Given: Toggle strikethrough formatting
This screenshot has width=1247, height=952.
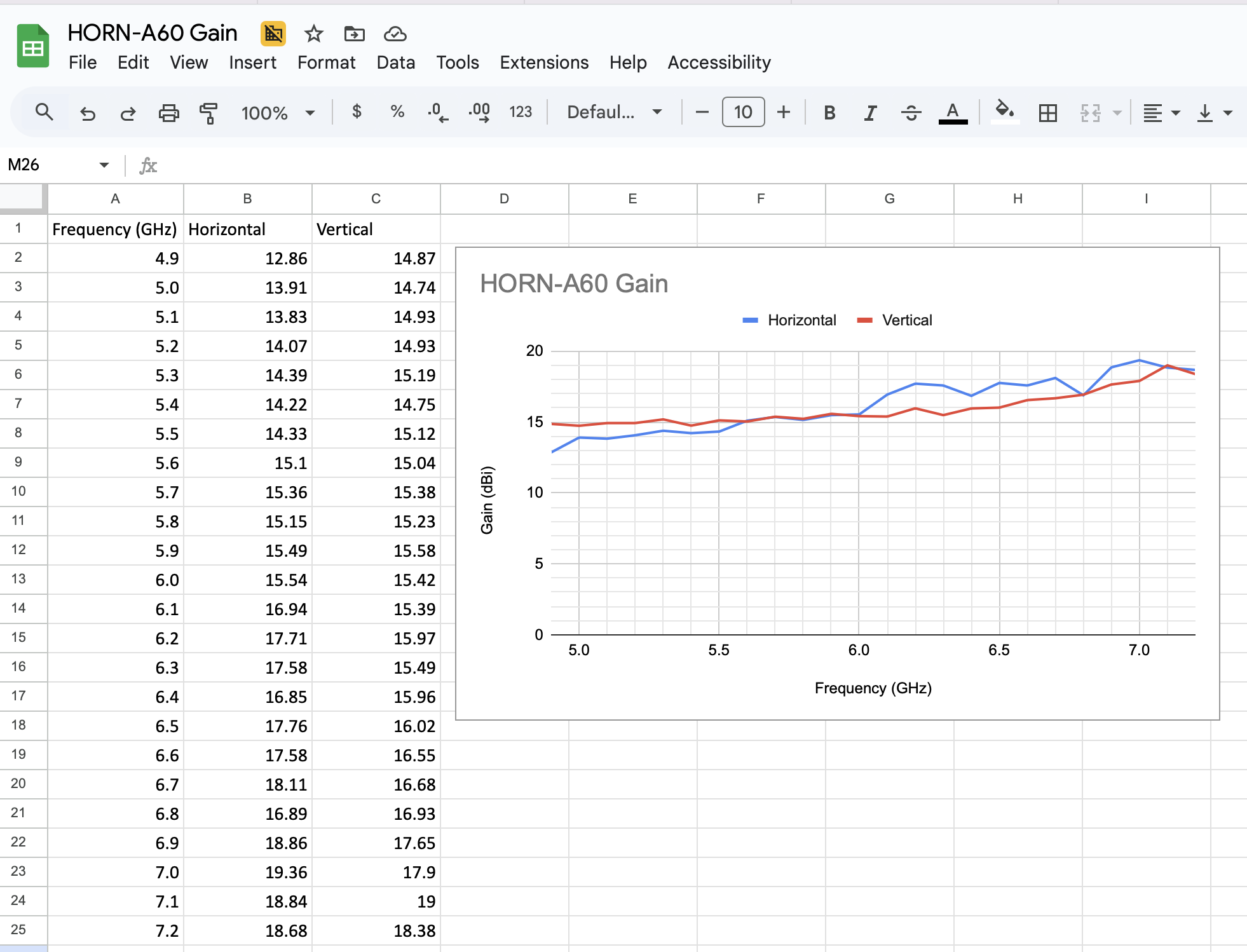Looking at the screenshot, I should click(911, 113).
